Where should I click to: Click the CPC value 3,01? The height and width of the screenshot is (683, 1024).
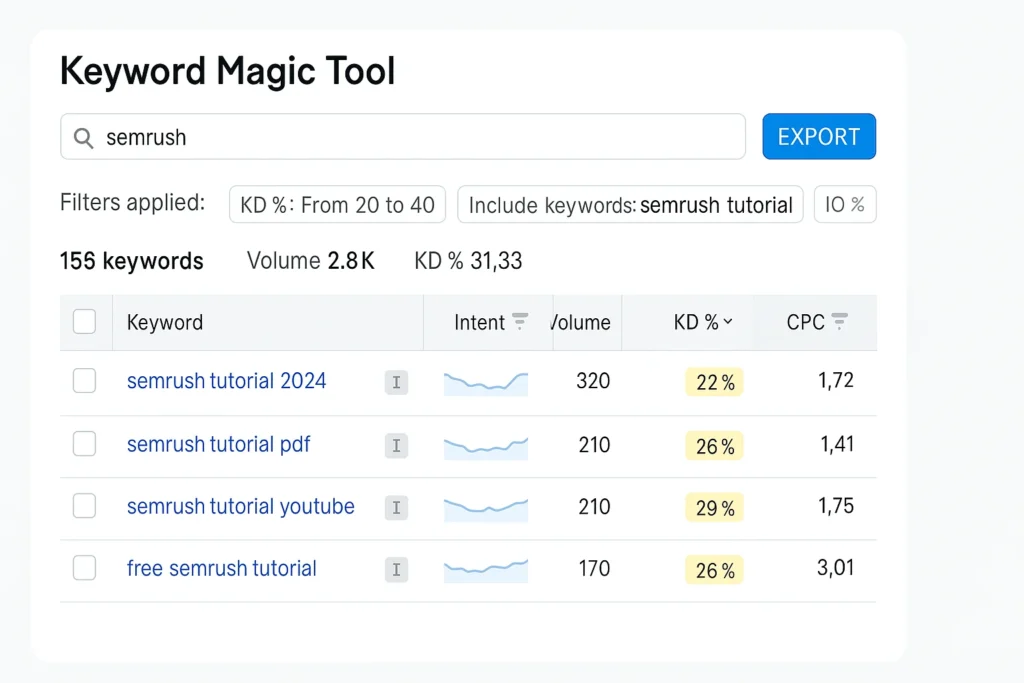tap(835, 567)
